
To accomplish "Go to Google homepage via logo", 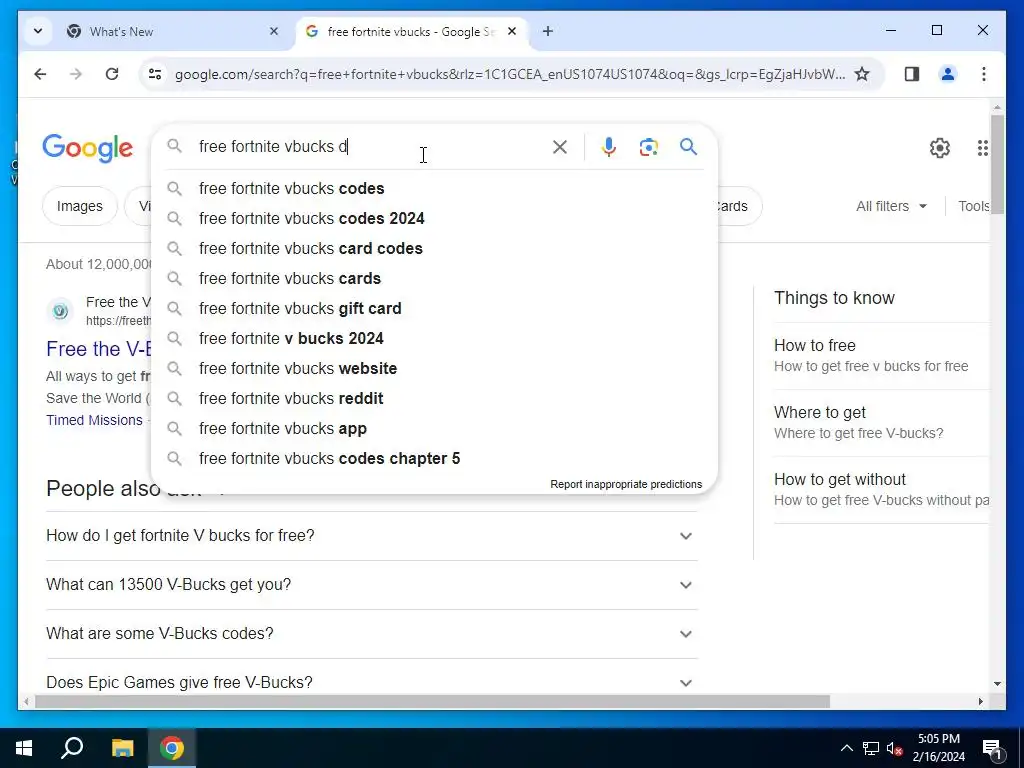I will point(88,149).
